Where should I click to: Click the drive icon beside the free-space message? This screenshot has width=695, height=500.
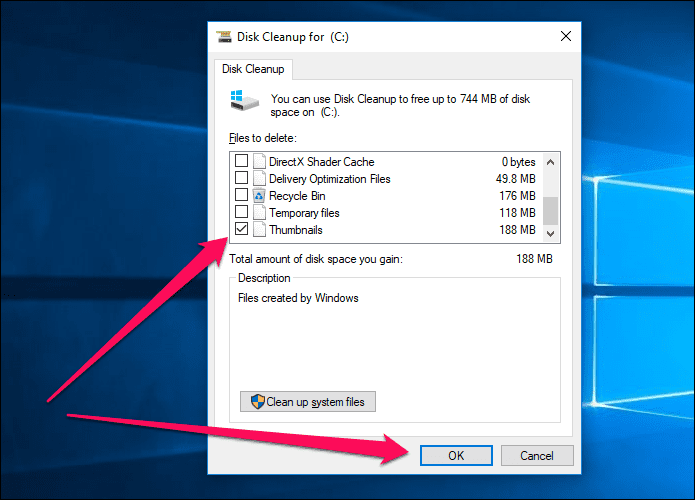pyautogui.click(x=244, y=101)
